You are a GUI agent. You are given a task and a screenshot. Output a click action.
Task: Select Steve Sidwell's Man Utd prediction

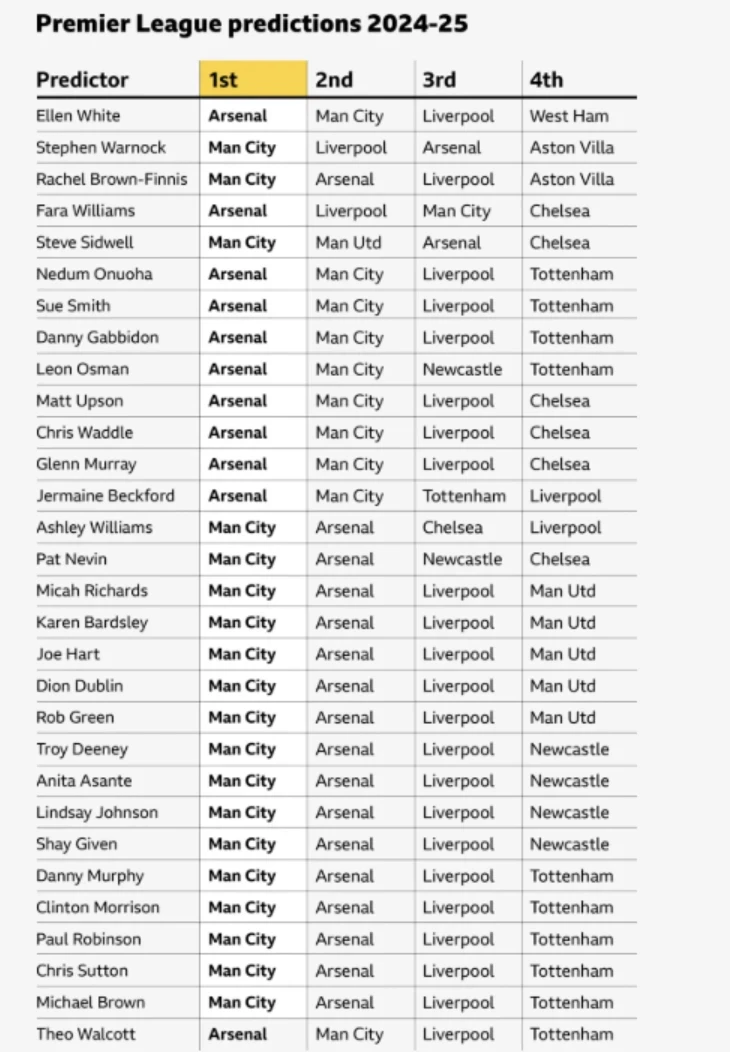(348, 243)
